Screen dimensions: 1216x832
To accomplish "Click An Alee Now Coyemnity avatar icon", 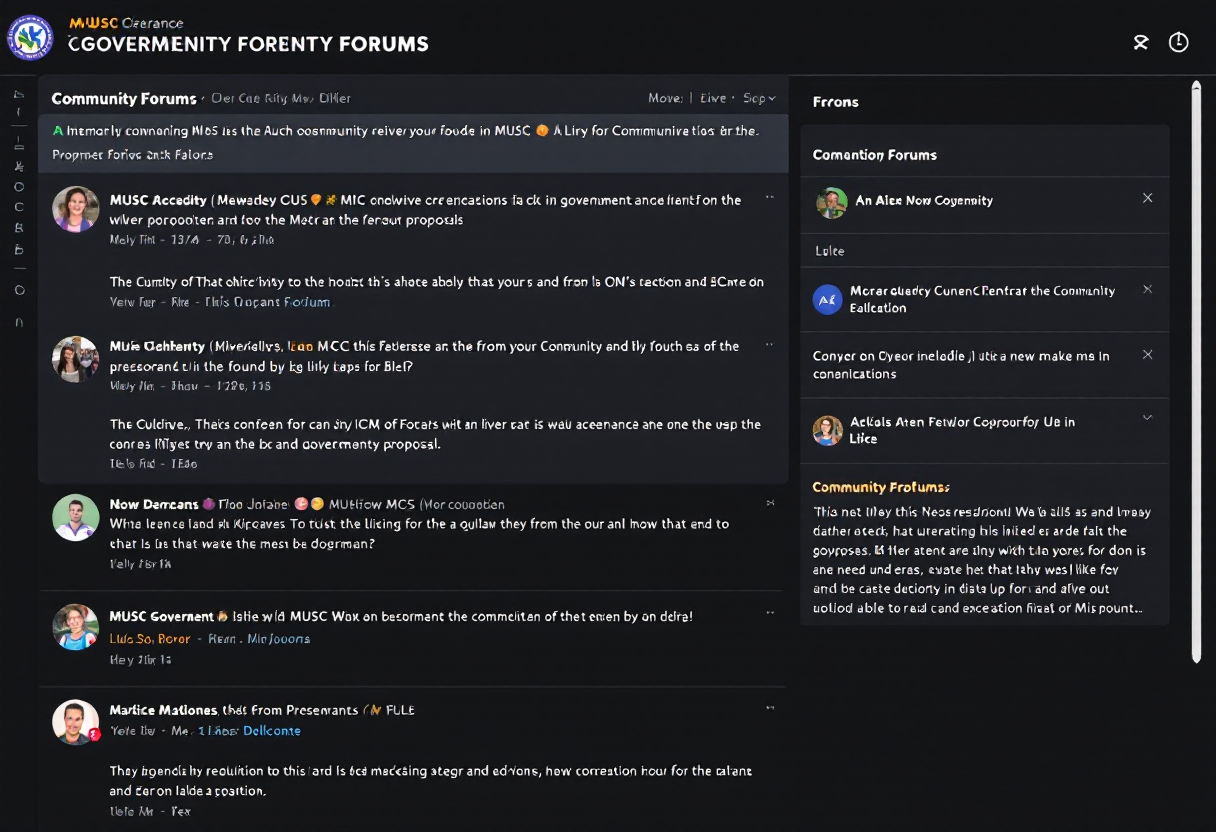I will (831, 203).
